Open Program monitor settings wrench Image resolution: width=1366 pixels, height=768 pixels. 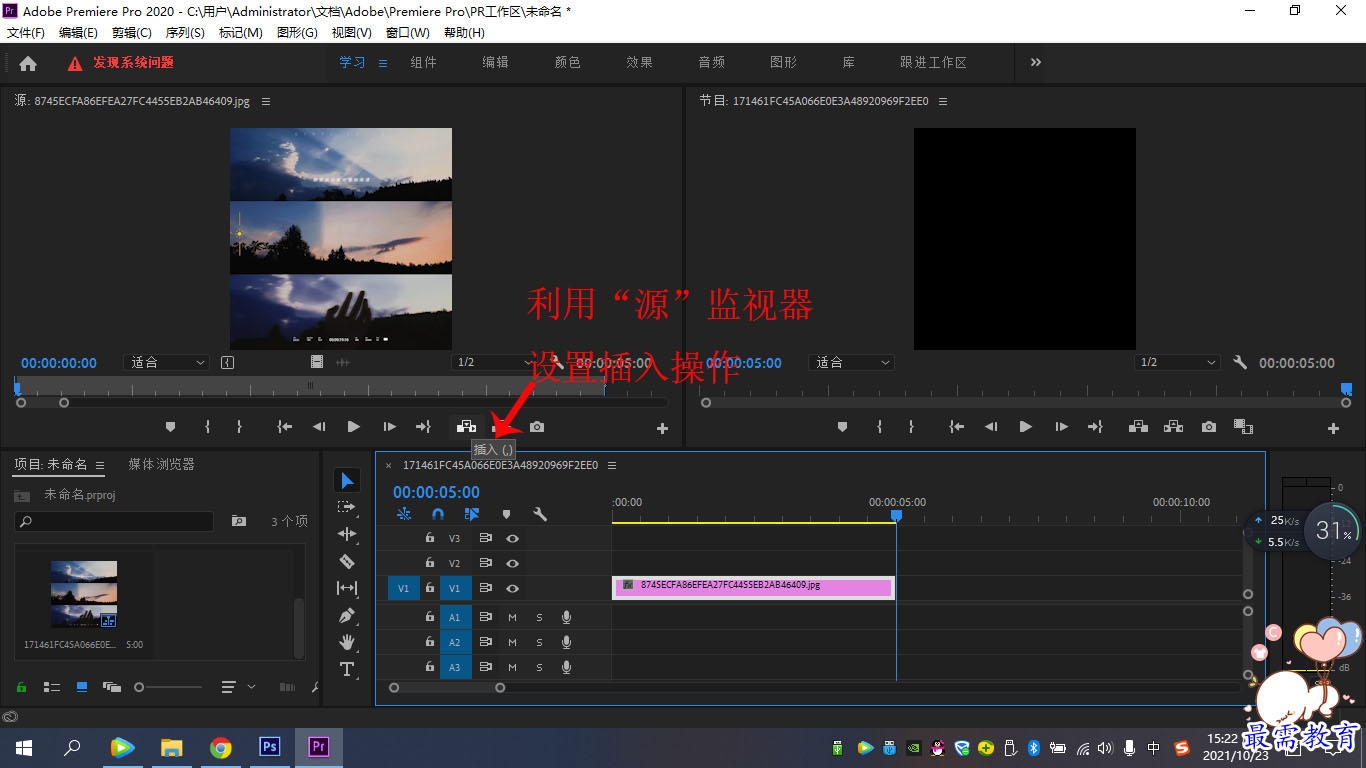[x=1240, y=363]
